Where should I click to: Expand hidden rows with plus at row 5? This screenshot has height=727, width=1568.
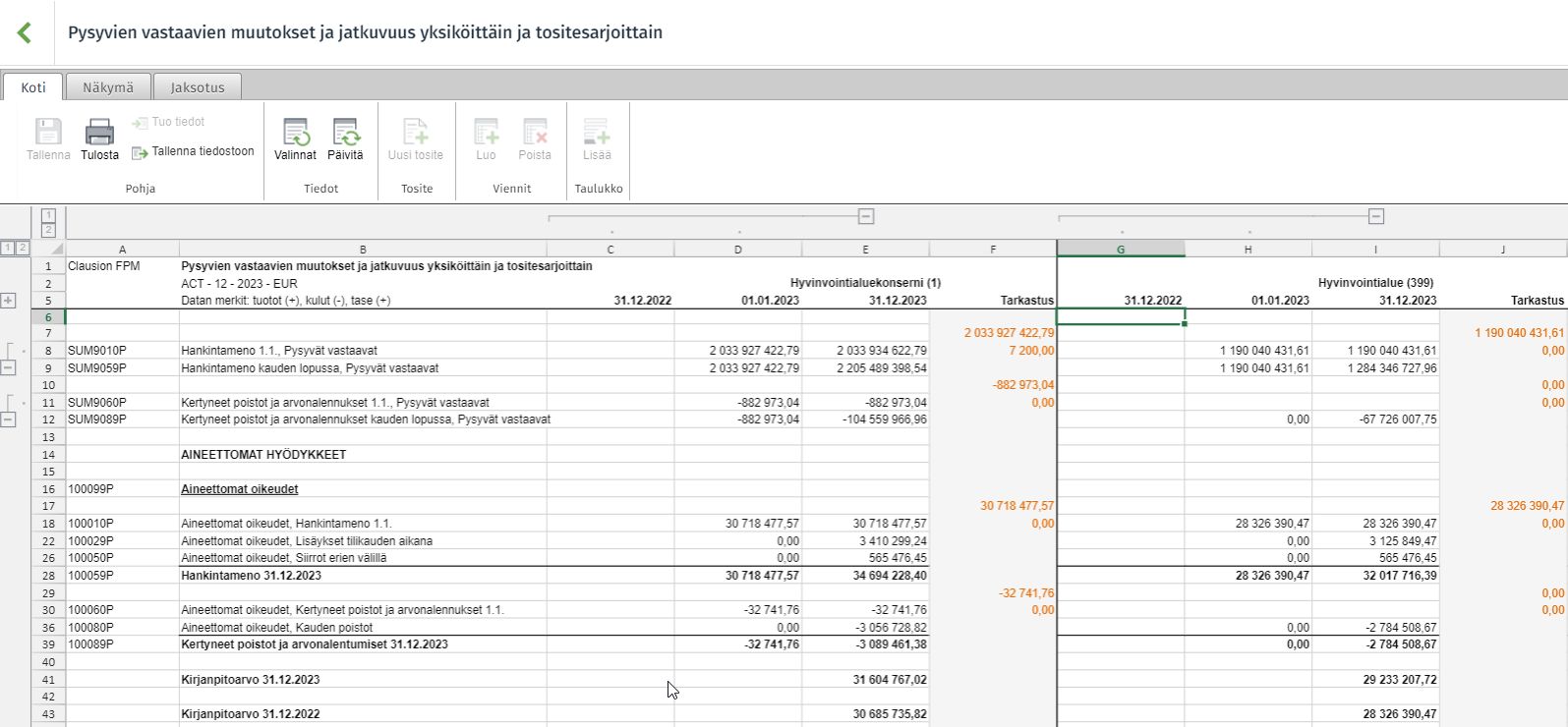(9, 301)
